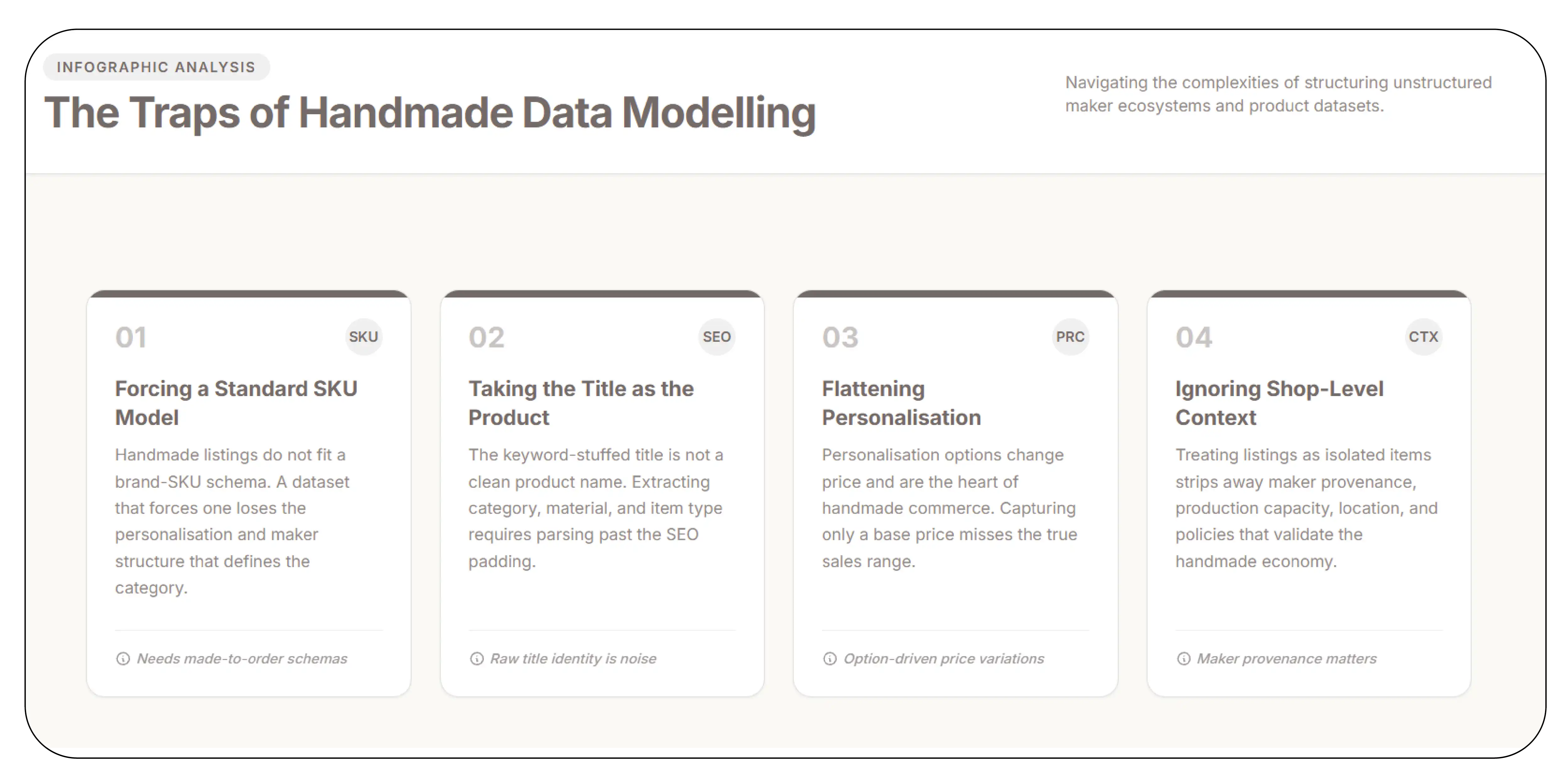The height and width of the screenshot is (778, 1568).
Task: Click the subtitle about navigating maker ecosystems
Action: pyautogui.click(x=1278, y=94)
